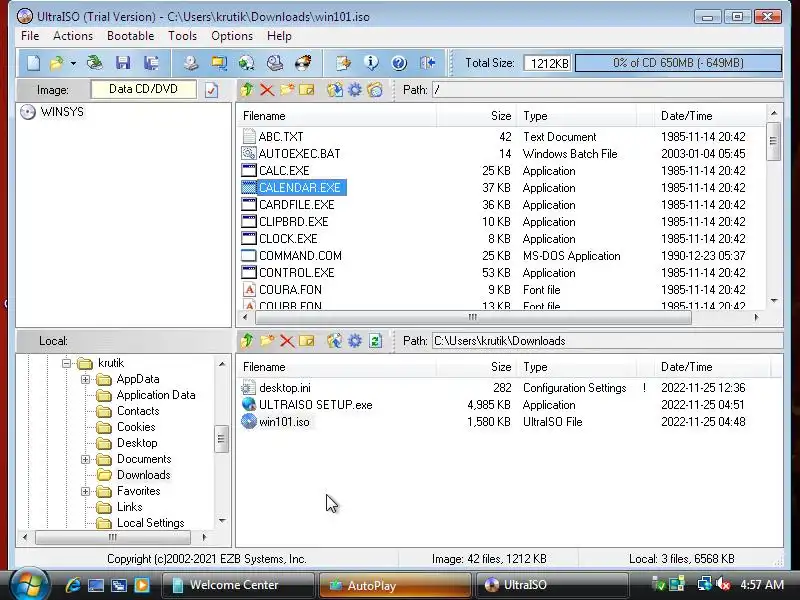Image resolution: width=800 pixels, height=600 pixels.
Task: Click New Folder icon in Image toolbar
Action: (x=287, y=90)
